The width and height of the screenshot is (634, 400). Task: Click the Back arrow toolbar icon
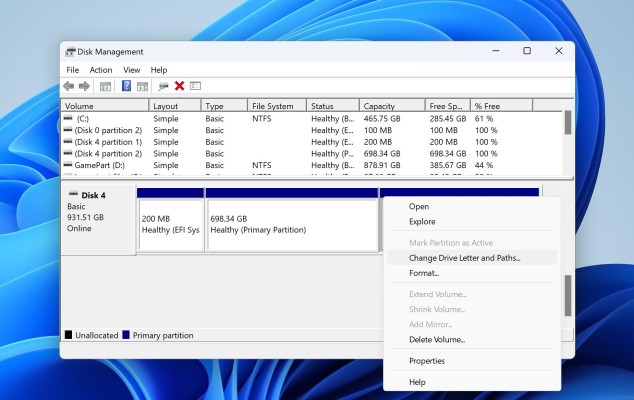69,86
